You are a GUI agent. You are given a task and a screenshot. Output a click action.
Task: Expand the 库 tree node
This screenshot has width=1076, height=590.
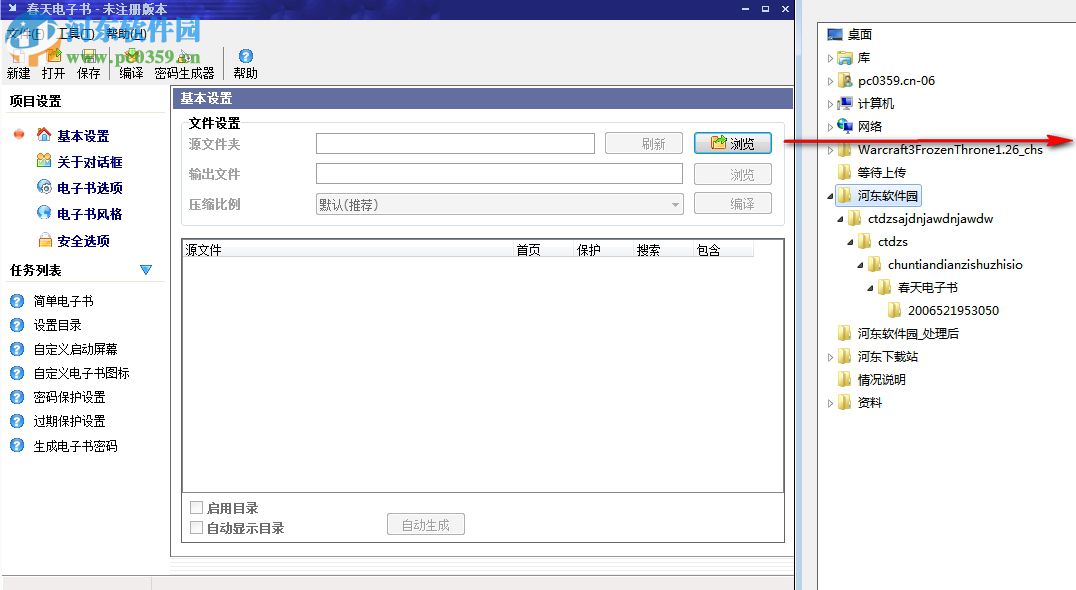(x=830, y=58)
